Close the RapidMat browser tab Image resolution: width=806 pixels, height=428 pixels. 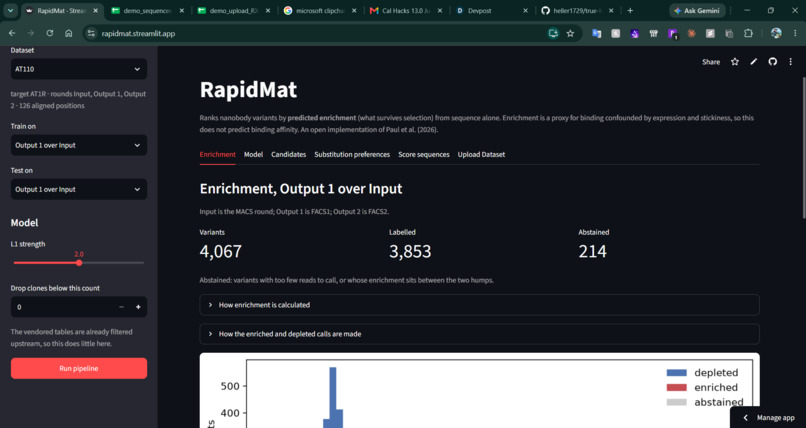pyautogui.click(x=96, y=10)
